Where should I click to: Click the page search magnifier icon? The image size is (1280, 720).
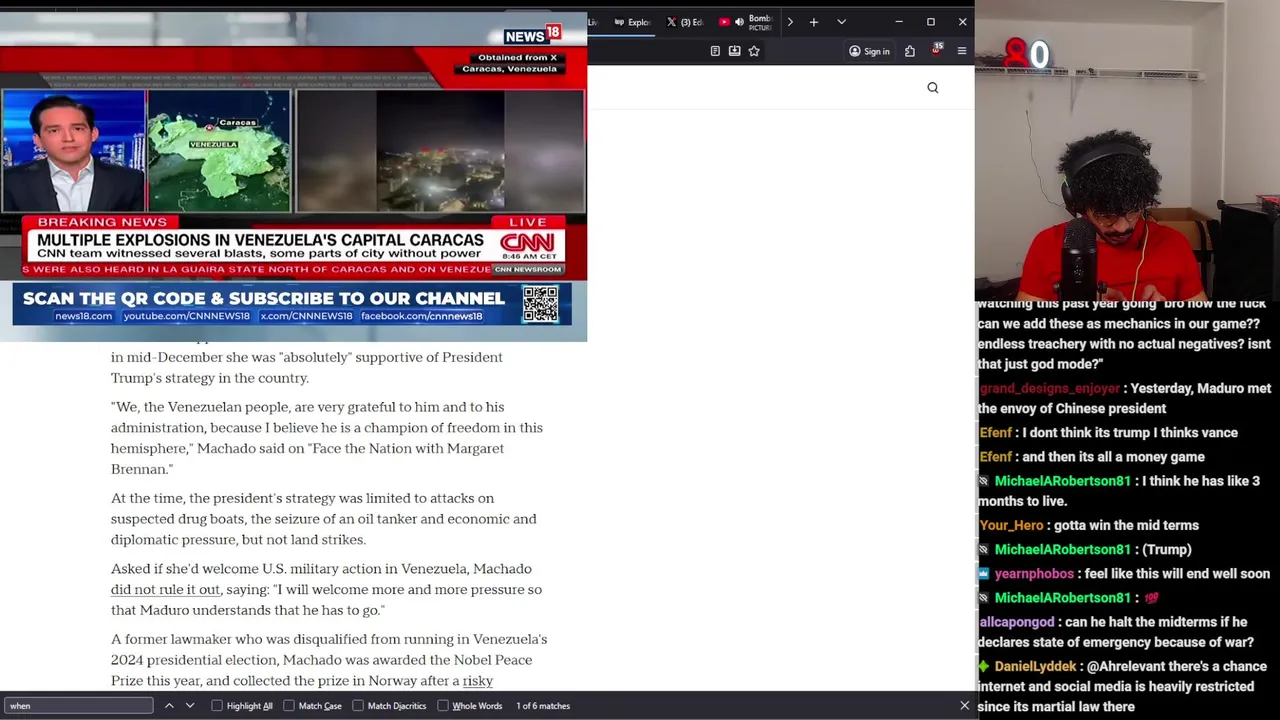coord(933,88)
